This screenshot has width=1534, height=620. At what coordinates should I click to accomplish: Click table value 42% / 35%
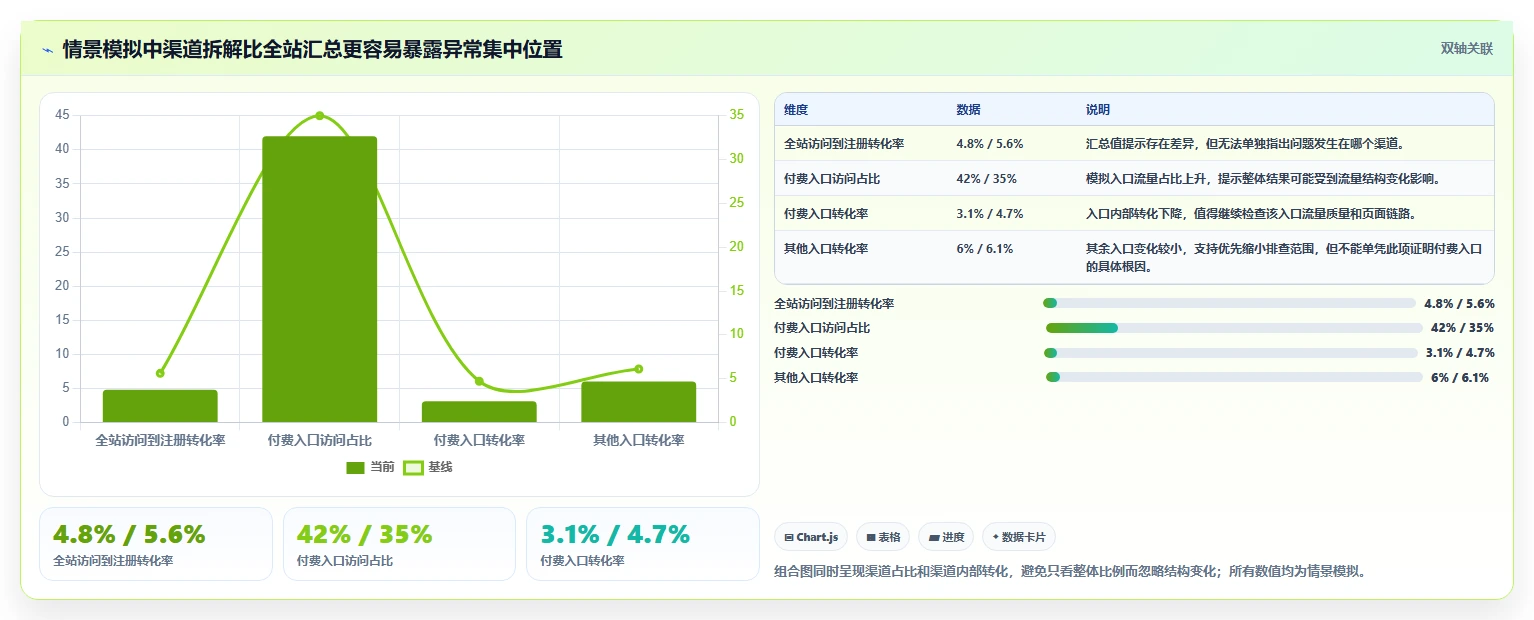[986, 179]
